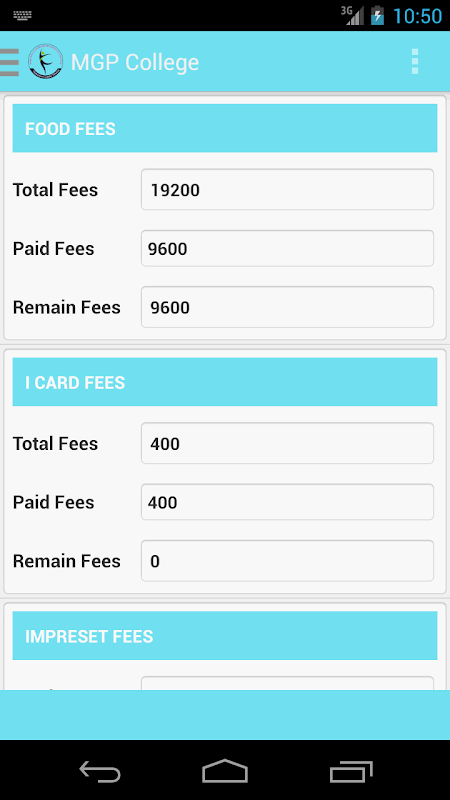Tap the I CARD FEES section header
Viewport: 450px width, 800px height.
(225, 382)
